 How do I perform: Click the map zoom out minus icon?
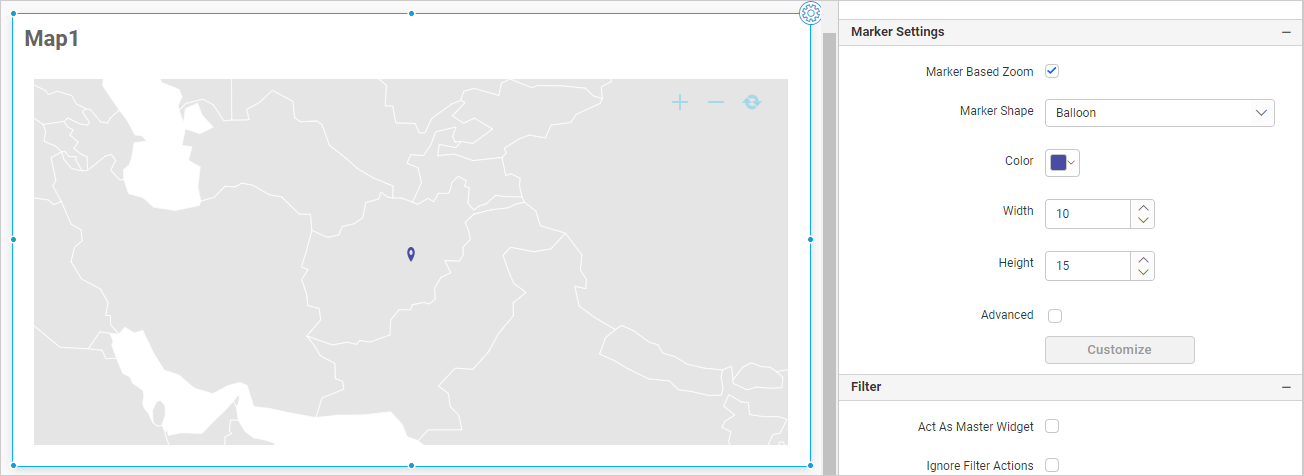coord(716,102)
